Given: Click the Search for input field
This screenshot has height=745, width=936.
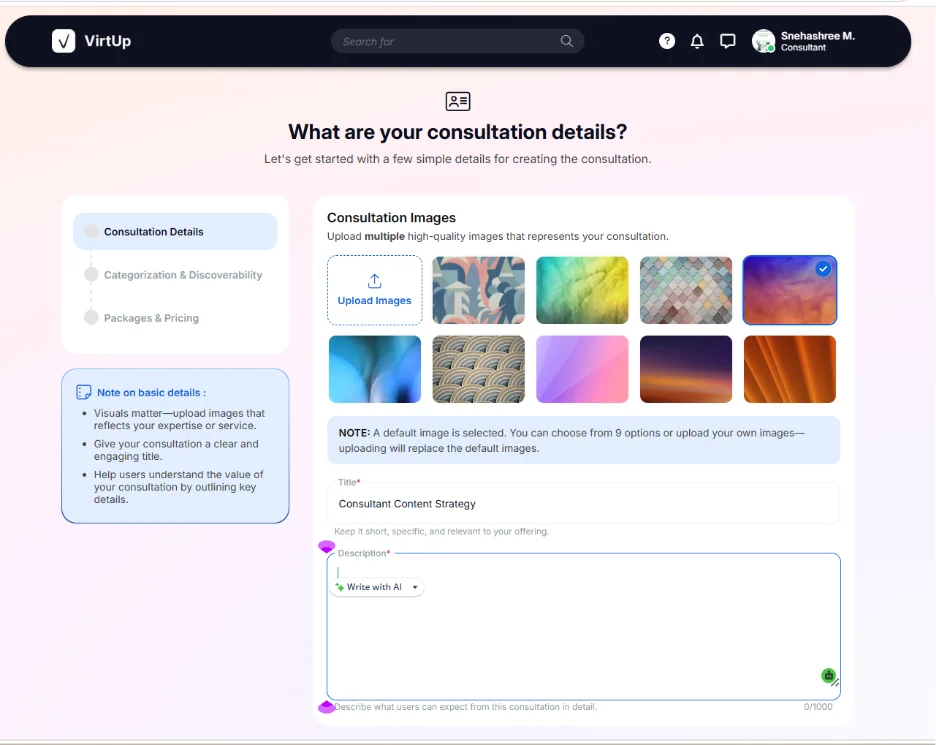Looking at the screenshot, I should tap(457, 41).
